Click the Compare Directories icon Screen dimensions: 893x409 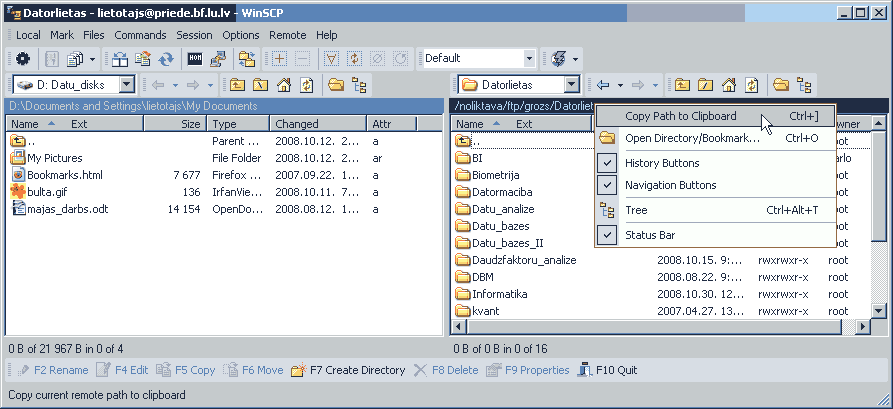click(120, 58)
